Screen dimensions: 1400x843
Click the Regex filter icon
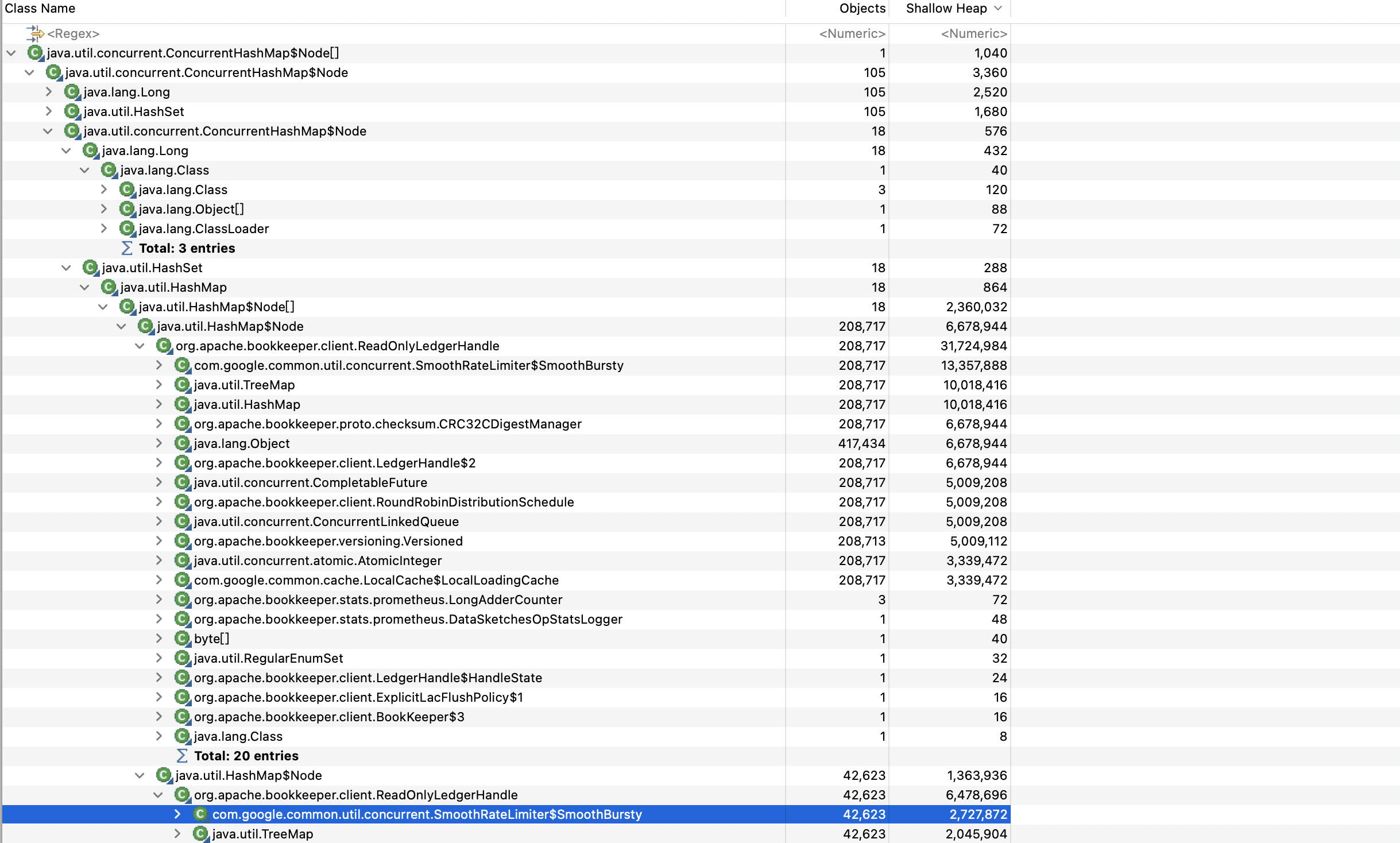coord(35,33)
